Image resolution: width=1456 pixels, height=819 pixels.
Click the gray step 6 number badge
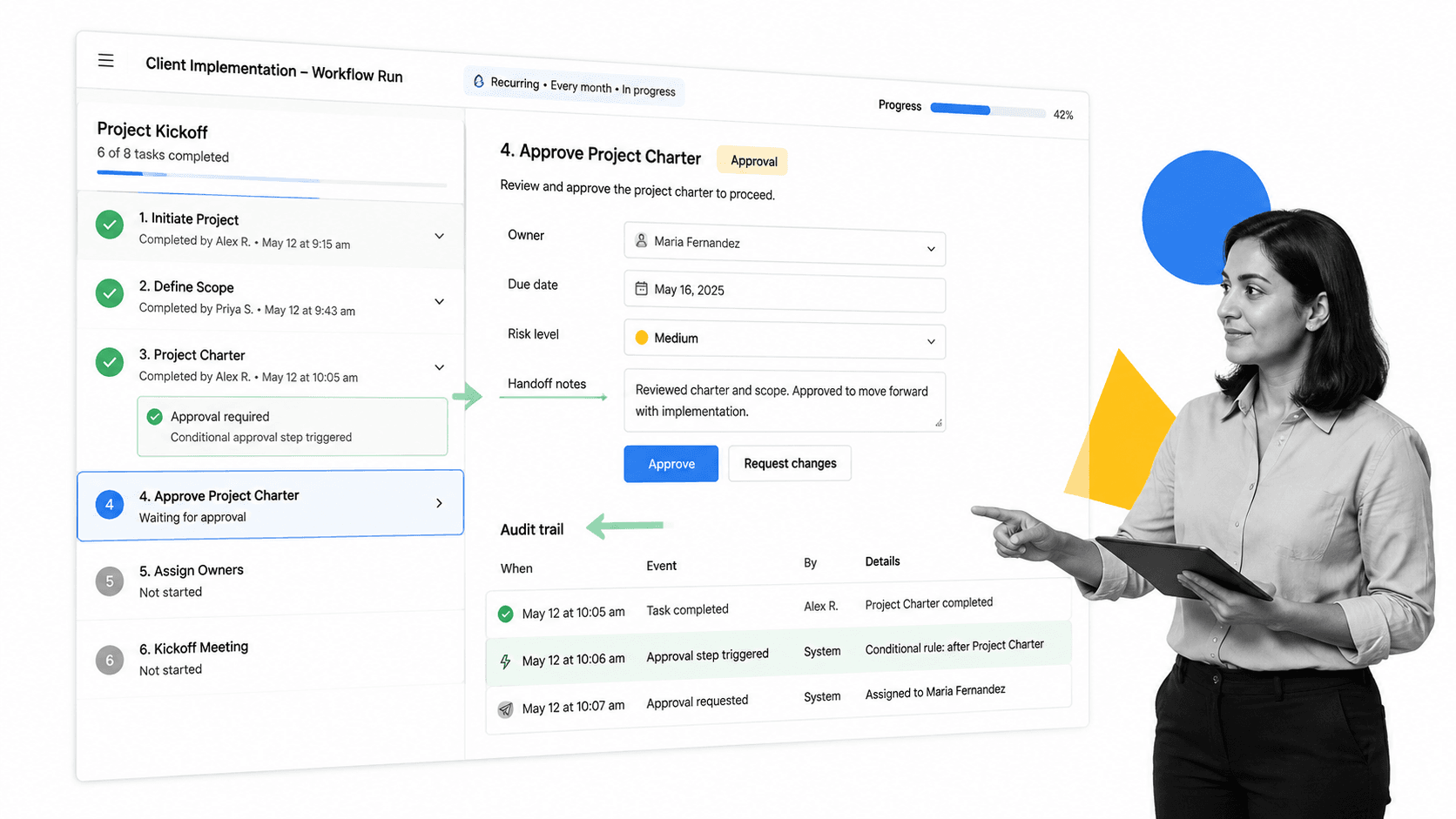coord(110,660)
